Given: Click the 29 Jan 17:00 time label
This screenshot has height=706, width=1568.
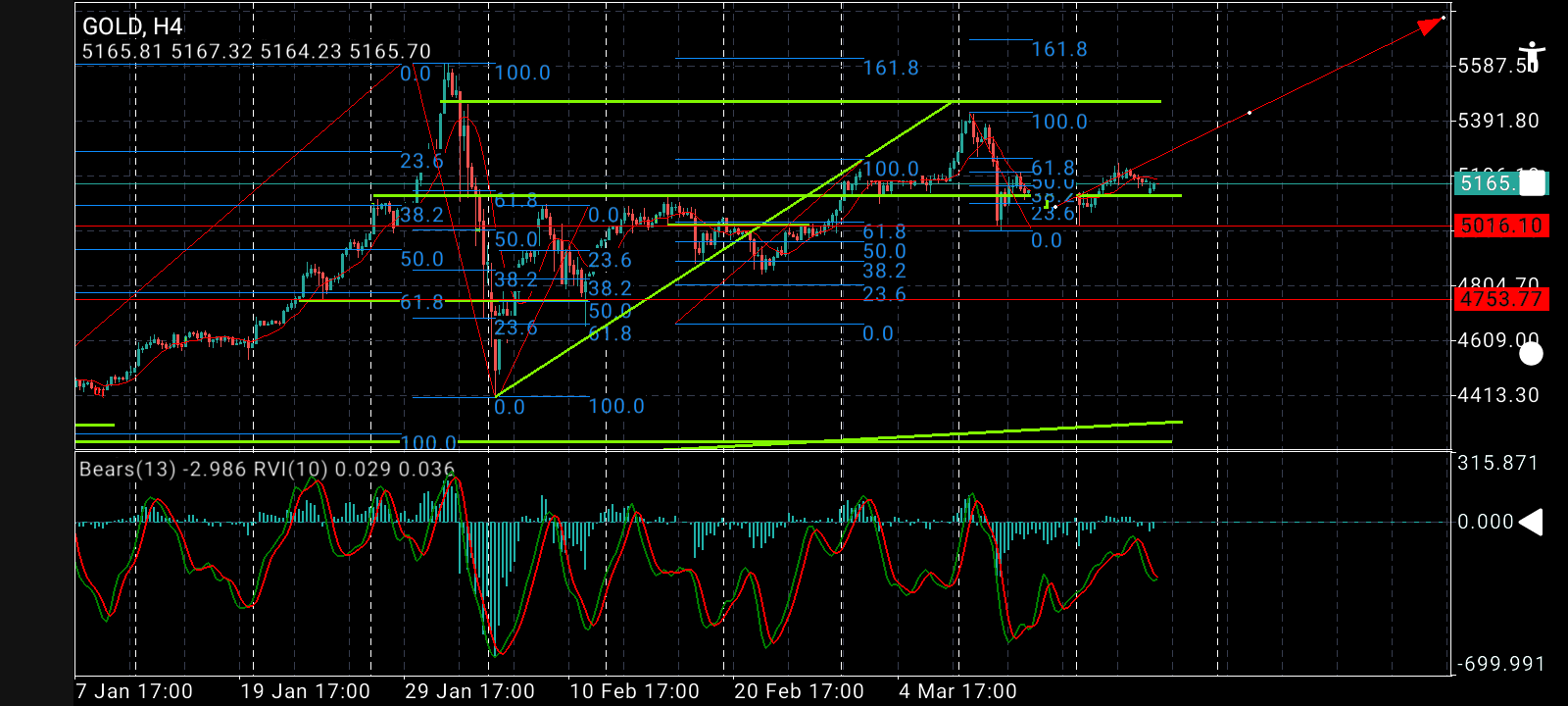Looking at the screenshot, I should pos(469,691).
